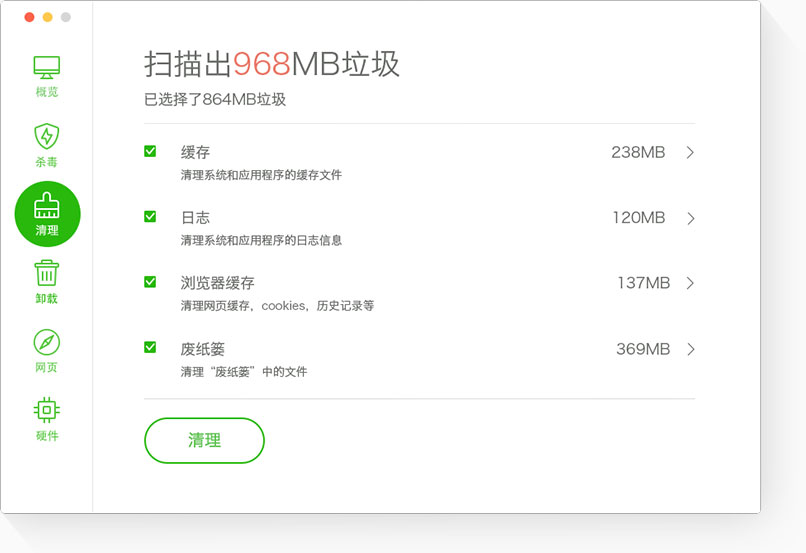The width and height of the screenshot is (806, 553).
Task: Expand the 废纸篓 369MB row chevron
Action: (690, 349)
